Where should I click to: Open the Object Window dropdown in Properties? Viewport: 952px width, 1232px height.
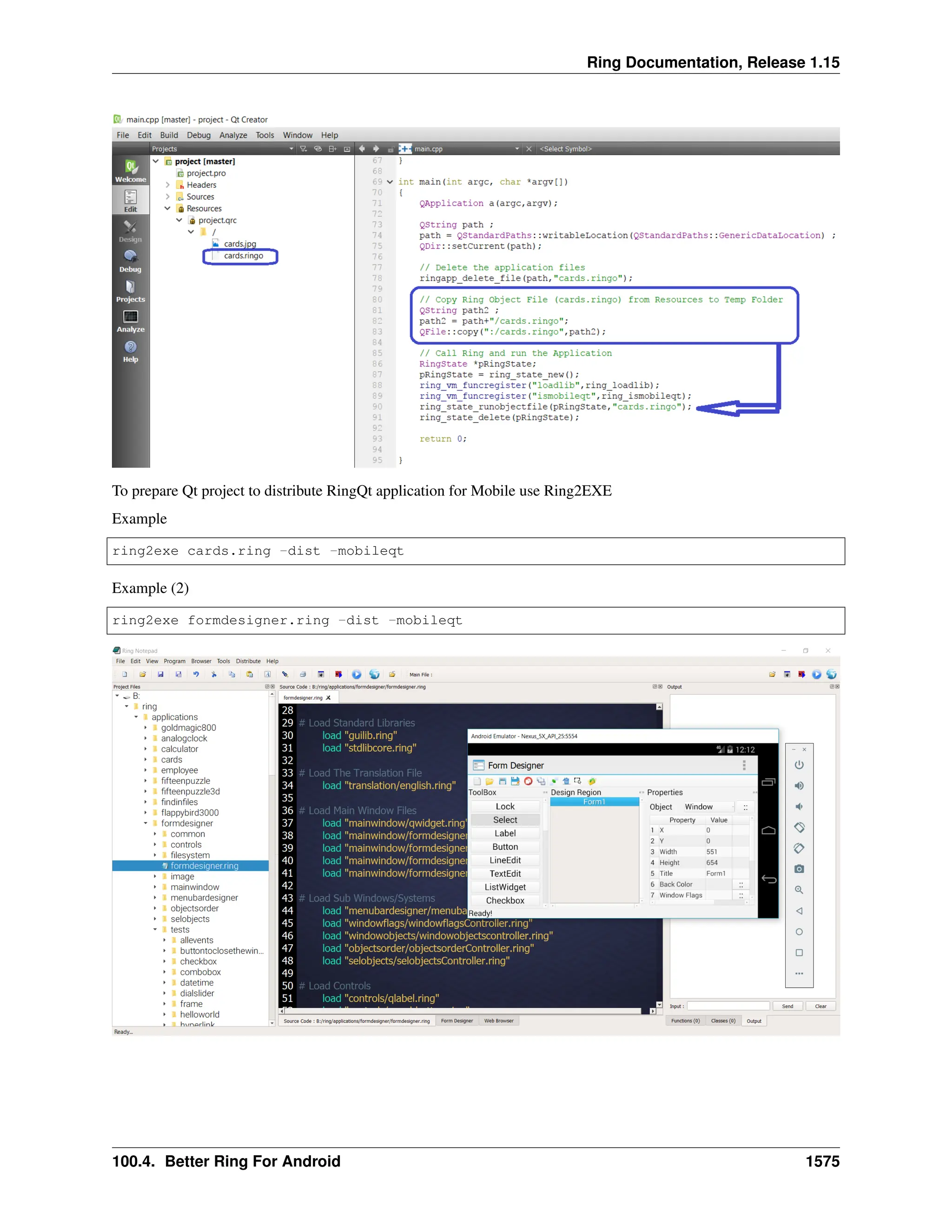pyautogui.click(x=708, y=807)
